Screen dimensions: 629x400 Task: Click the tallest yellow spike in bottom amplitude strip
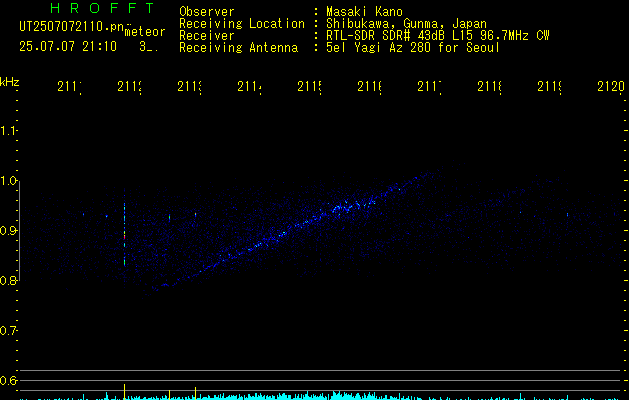click(124, 392)
